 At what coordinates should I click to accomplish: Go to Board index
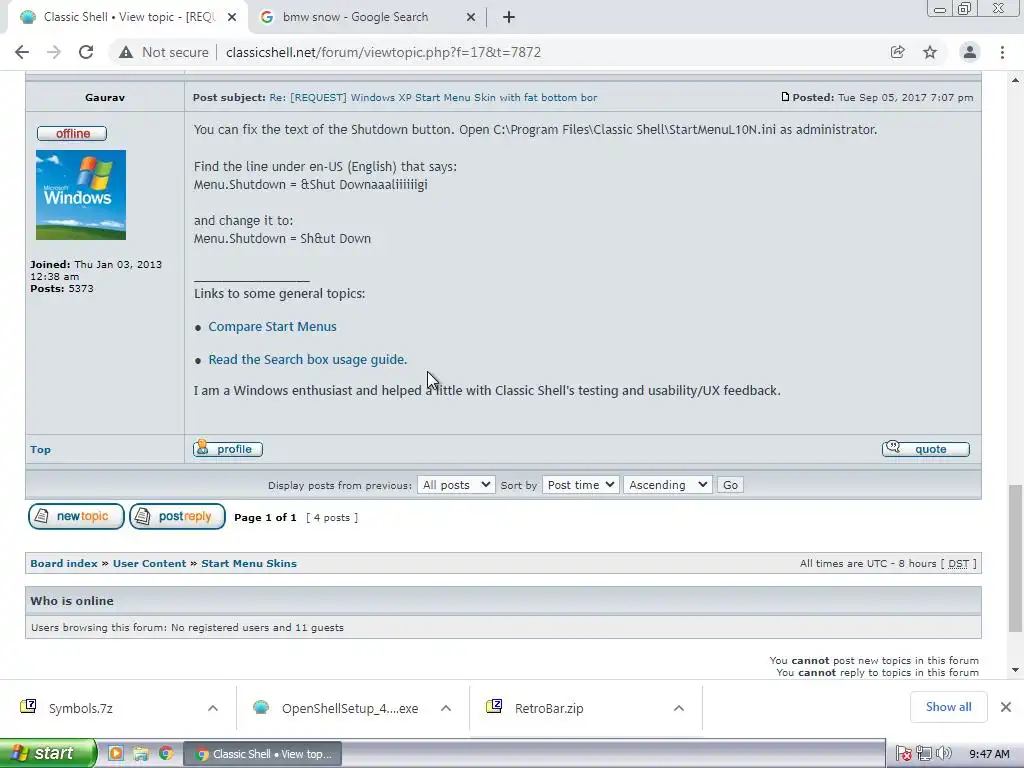click(64, 564)
